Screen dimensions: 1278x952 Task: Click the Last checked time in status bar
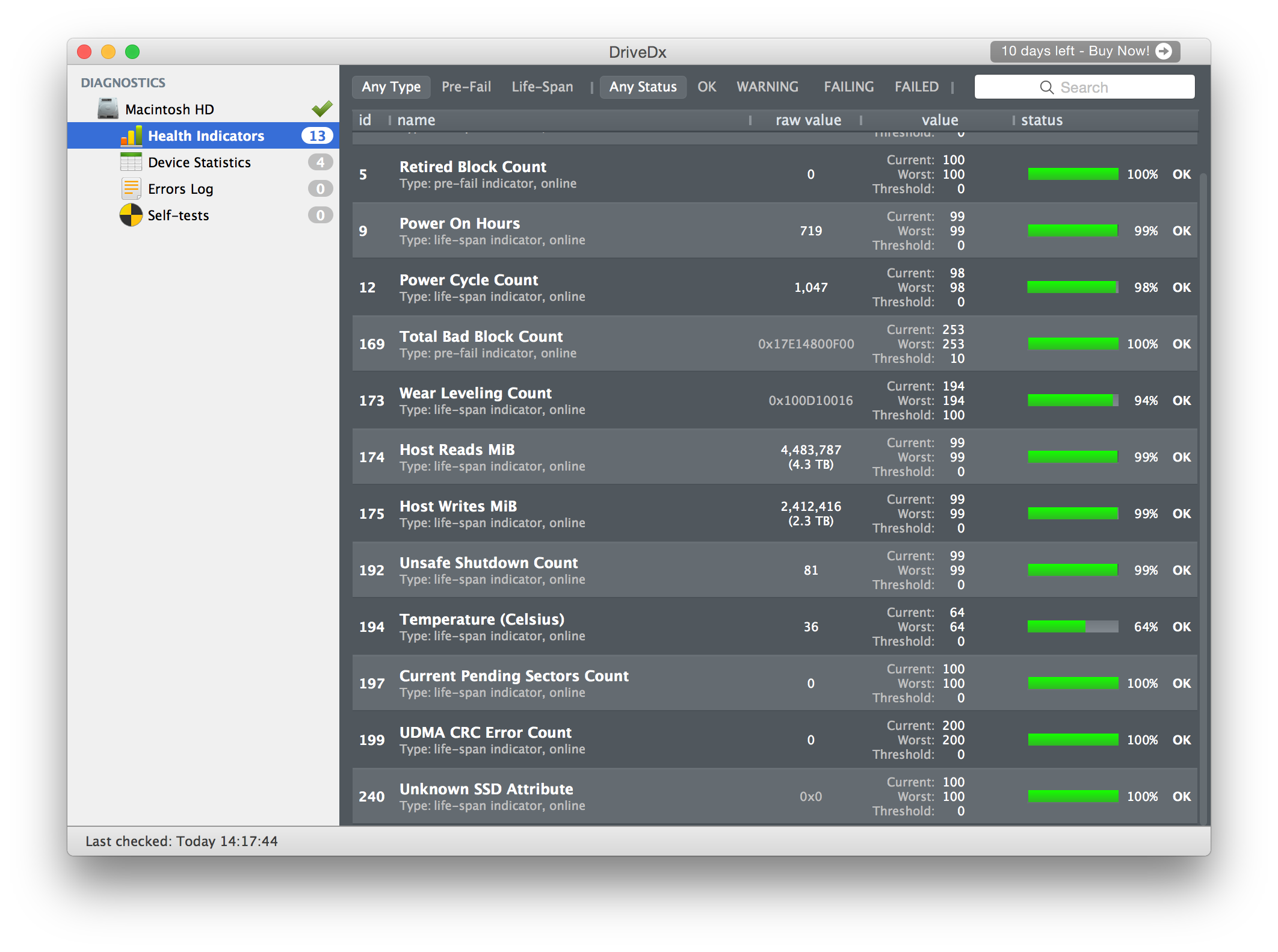[181, 841]
